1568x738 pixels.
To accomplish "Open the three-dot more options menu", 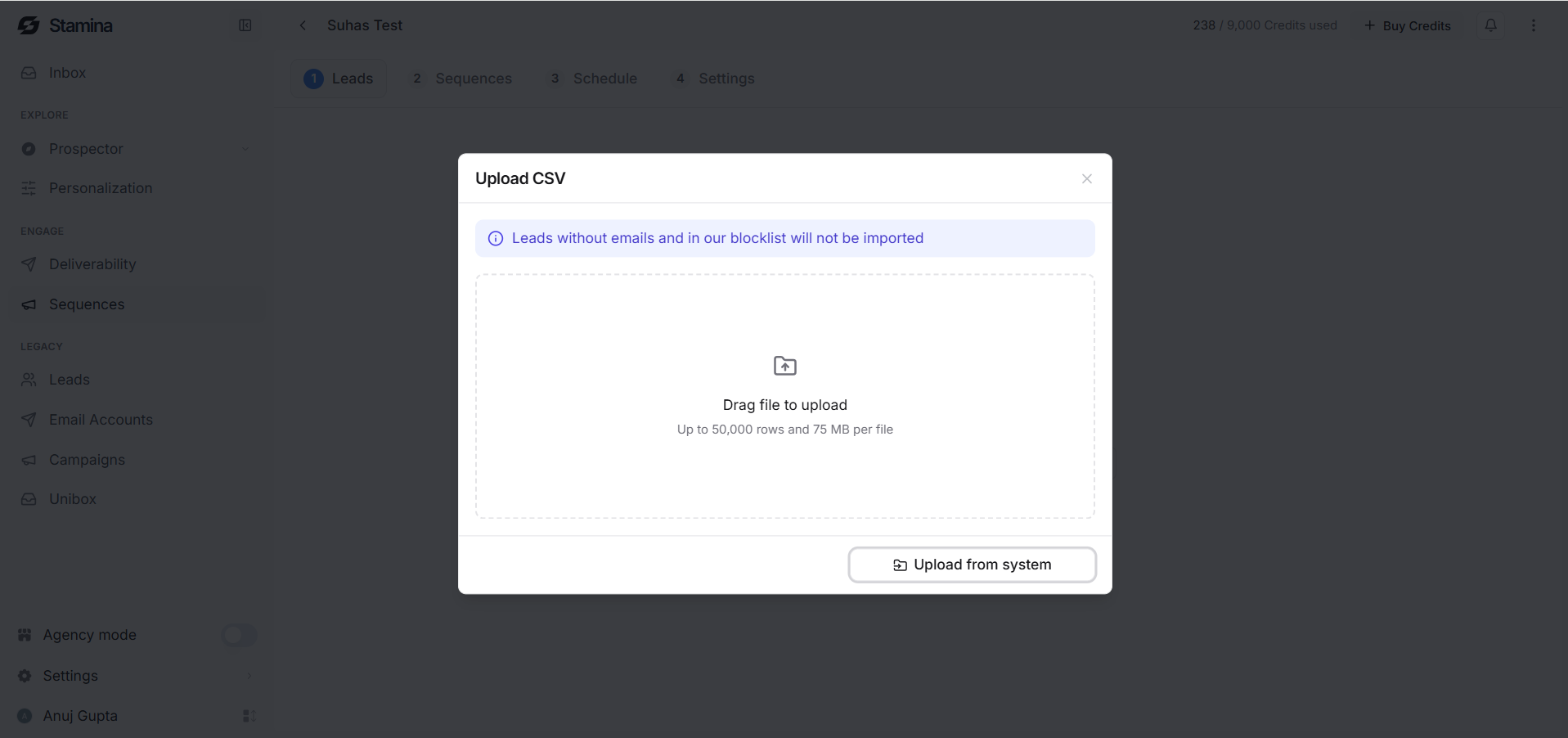I will [x=1534, y=25].
